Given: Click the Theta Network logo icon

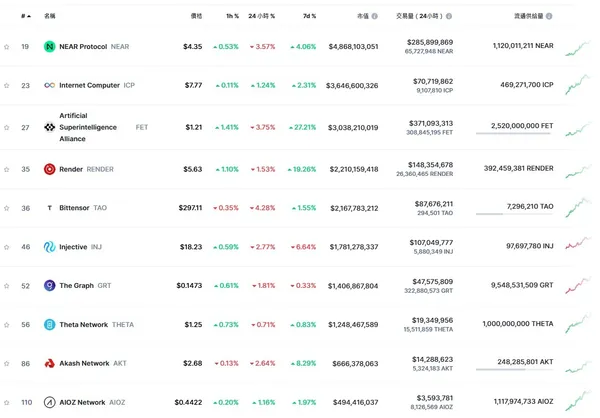Looking at the screenshot, I should [50, 325].
